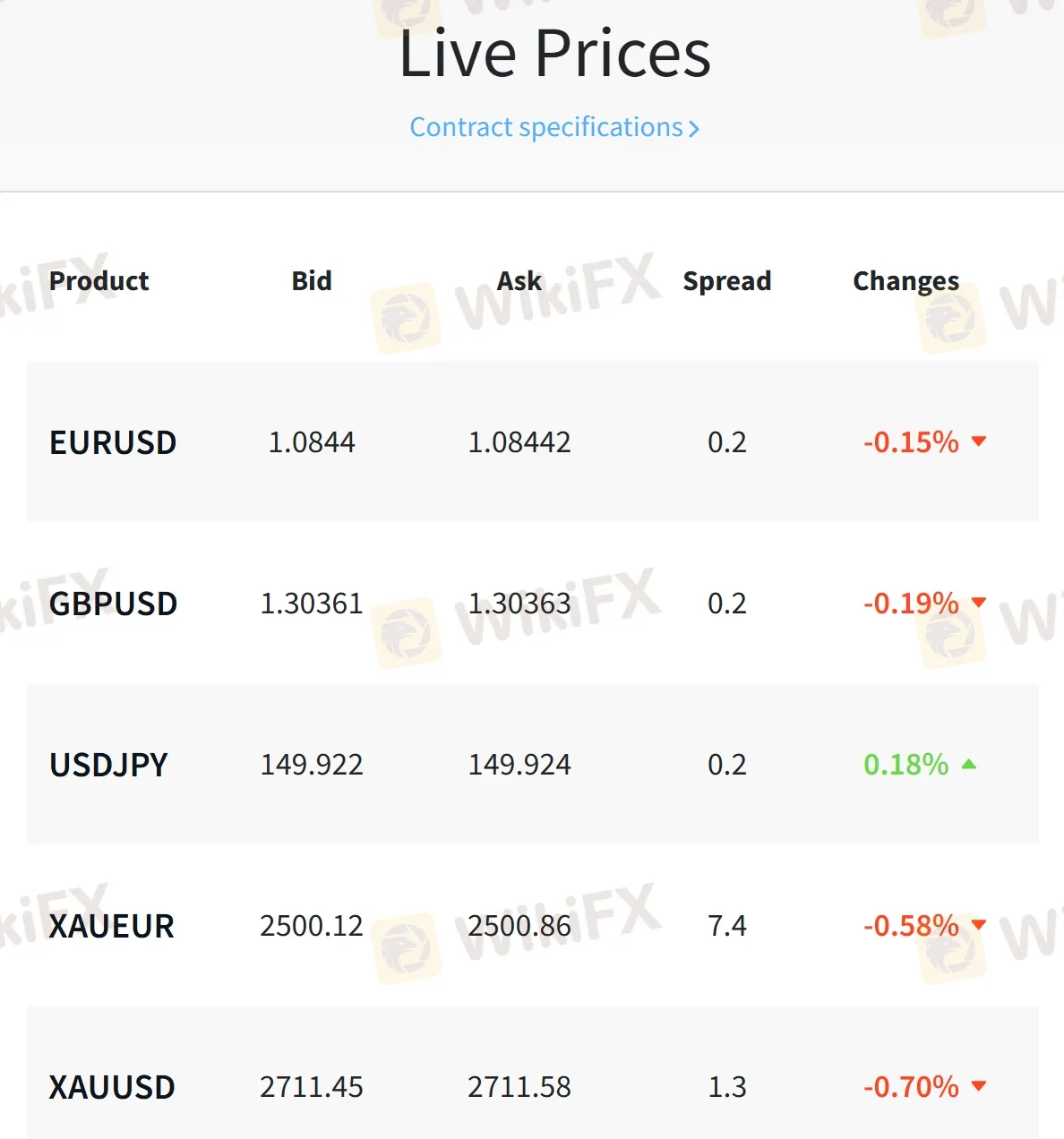Click the green up arrow beside USDJPY change
The height and width of the screenshot is (1139, 1064).
pos(969,764)
